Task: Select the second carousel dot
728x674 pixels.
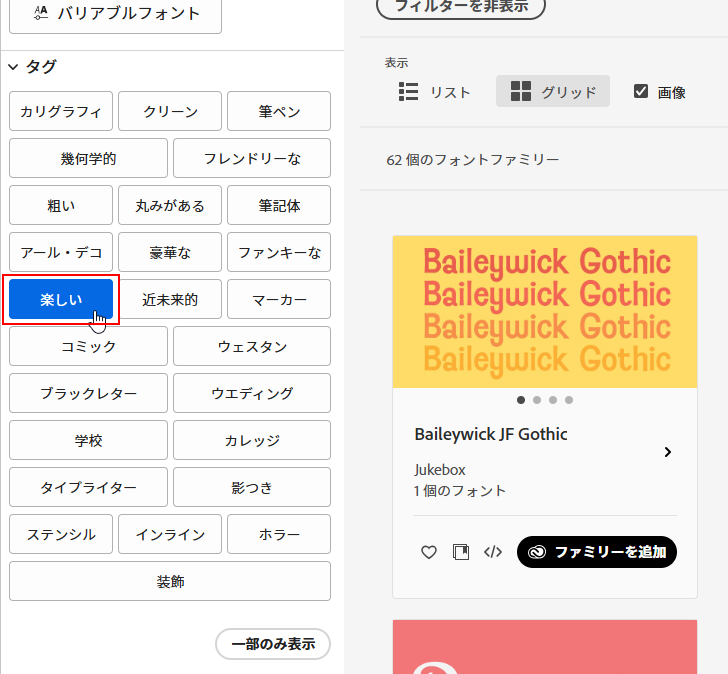Action: click(x=537, y=400)
